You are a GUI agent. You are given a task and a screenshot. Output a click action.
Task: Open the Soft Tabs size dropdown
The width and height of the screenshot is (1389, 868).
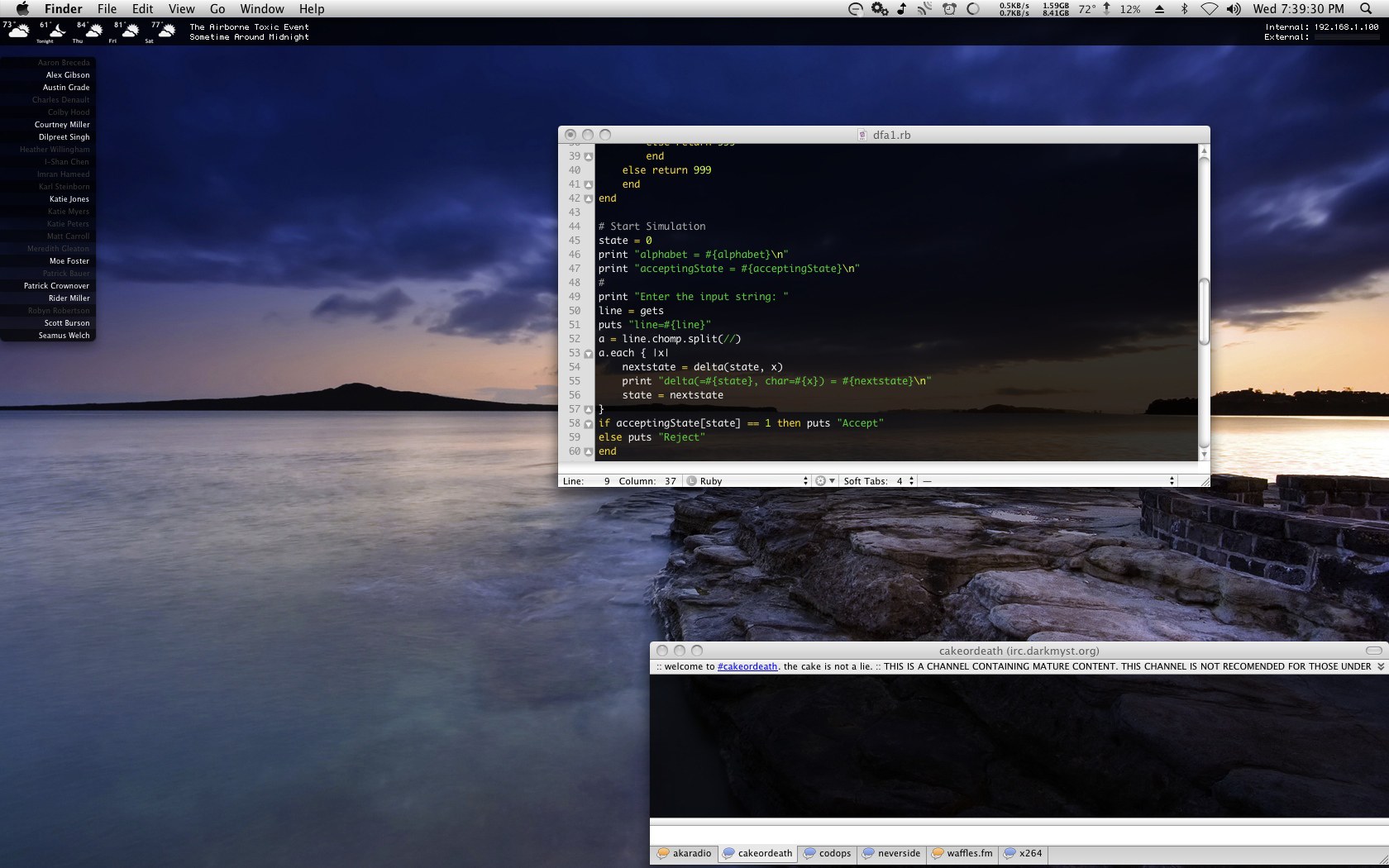pos(879,480)
